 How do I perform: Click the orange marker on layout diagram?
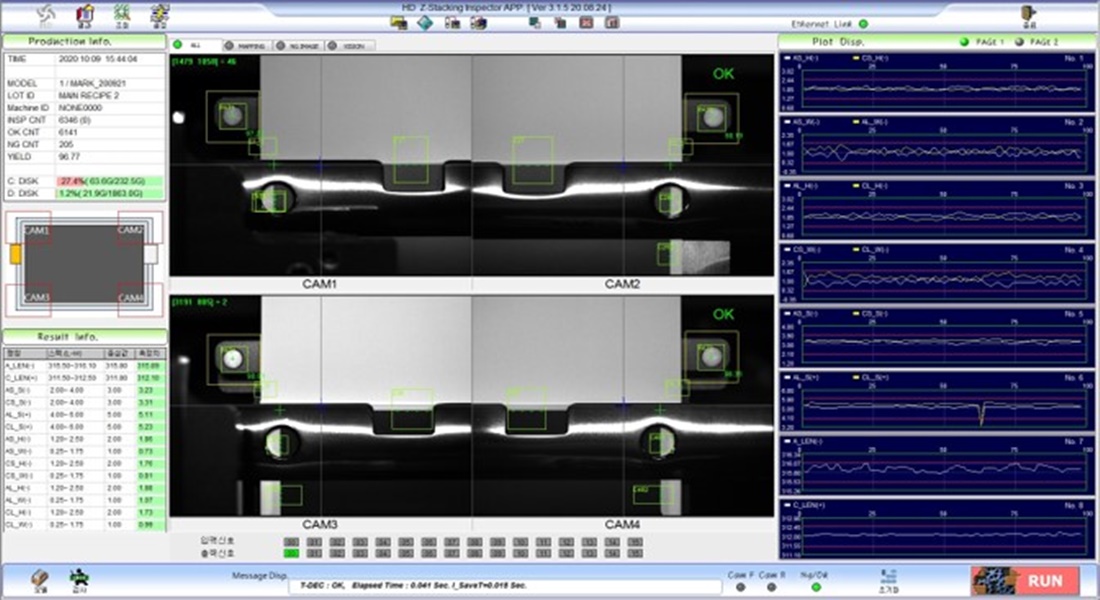(16, 256)
